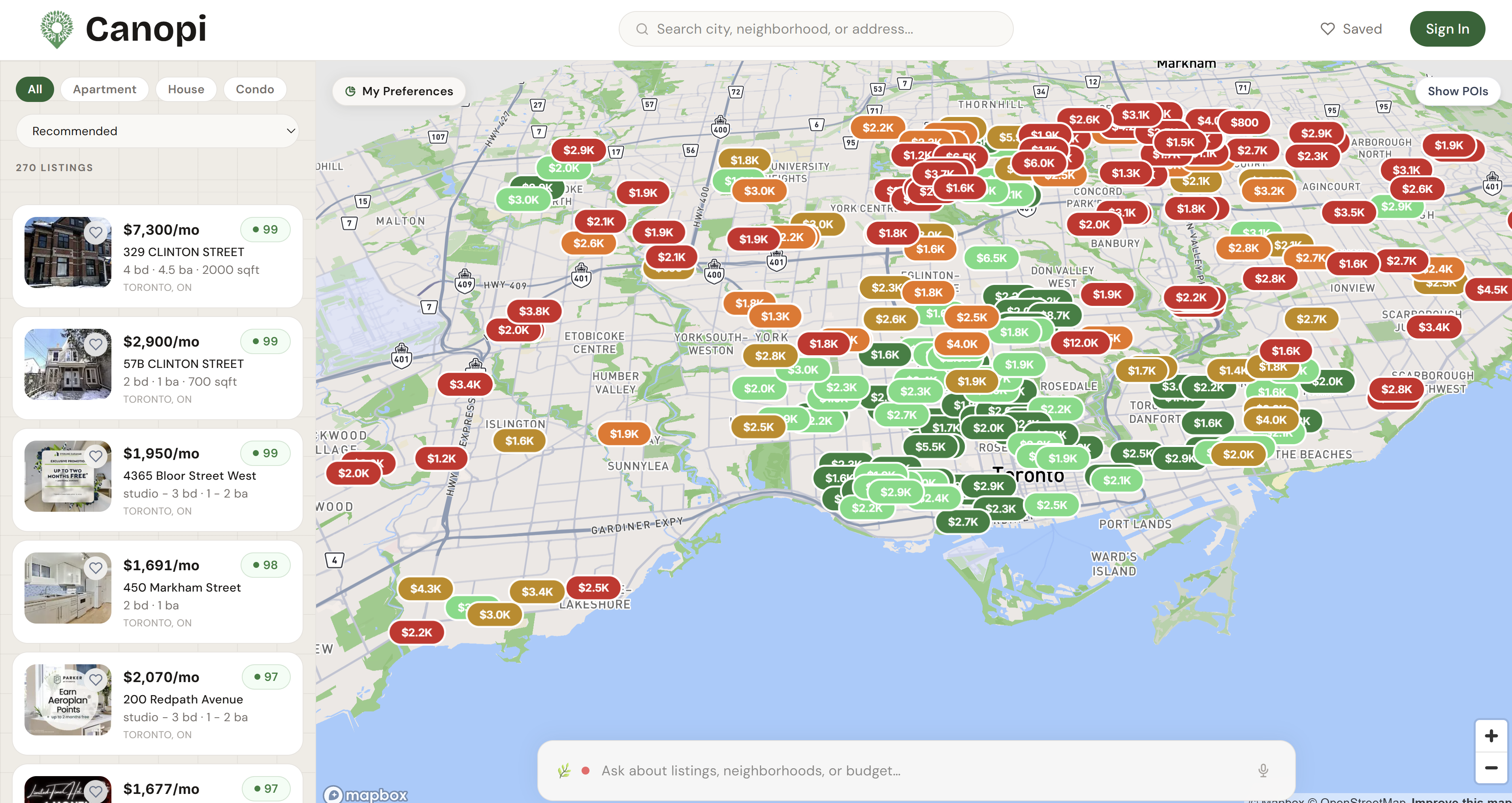
Task: Zoom in the map with plus button
Action: pyautogui.click(x=1491, y=736)
